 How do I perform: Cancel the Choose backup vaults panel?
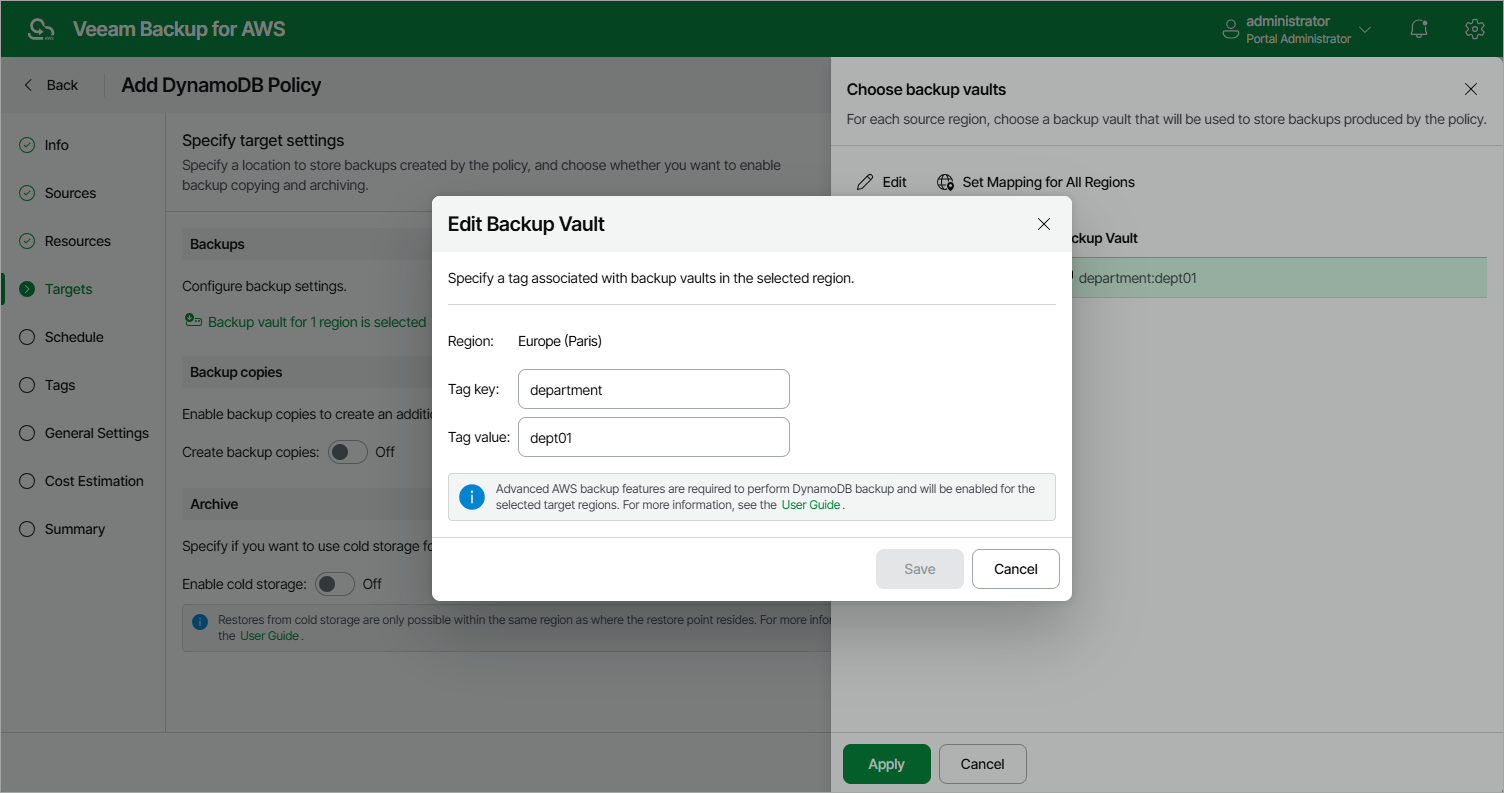pyautogui.click(x=983, y=764)
